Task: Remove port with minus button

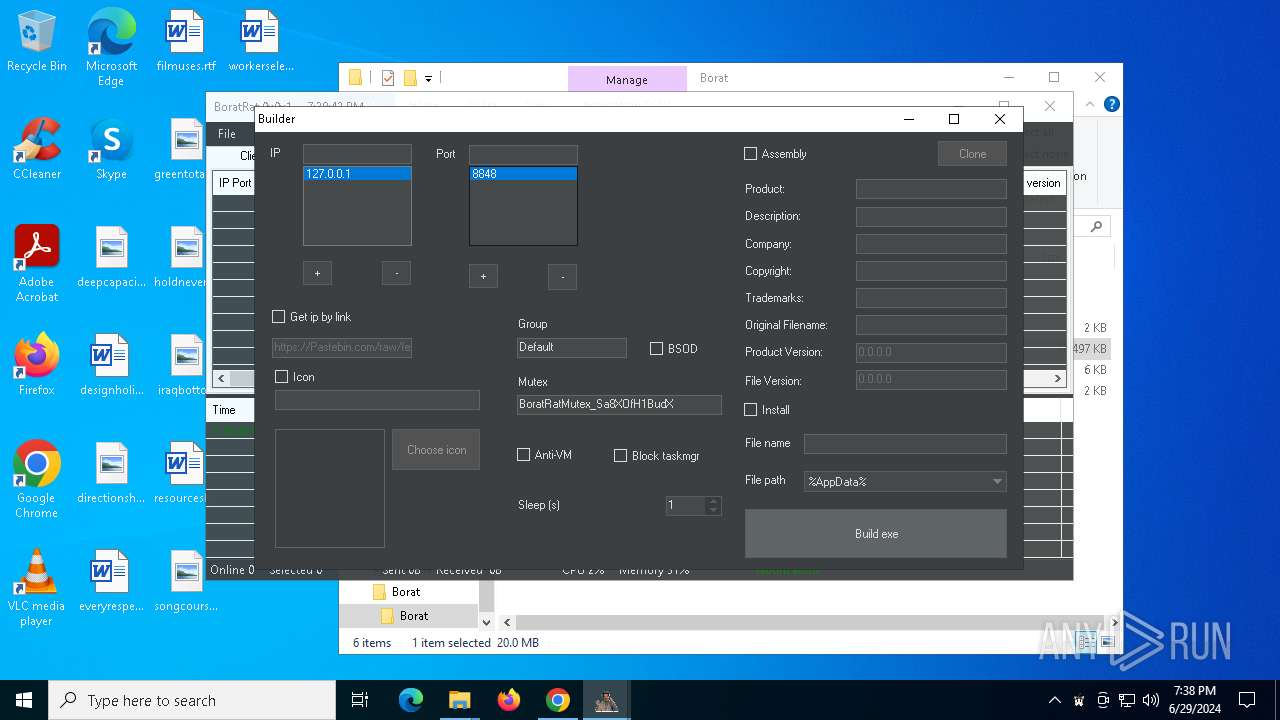Action: (563, 277)
